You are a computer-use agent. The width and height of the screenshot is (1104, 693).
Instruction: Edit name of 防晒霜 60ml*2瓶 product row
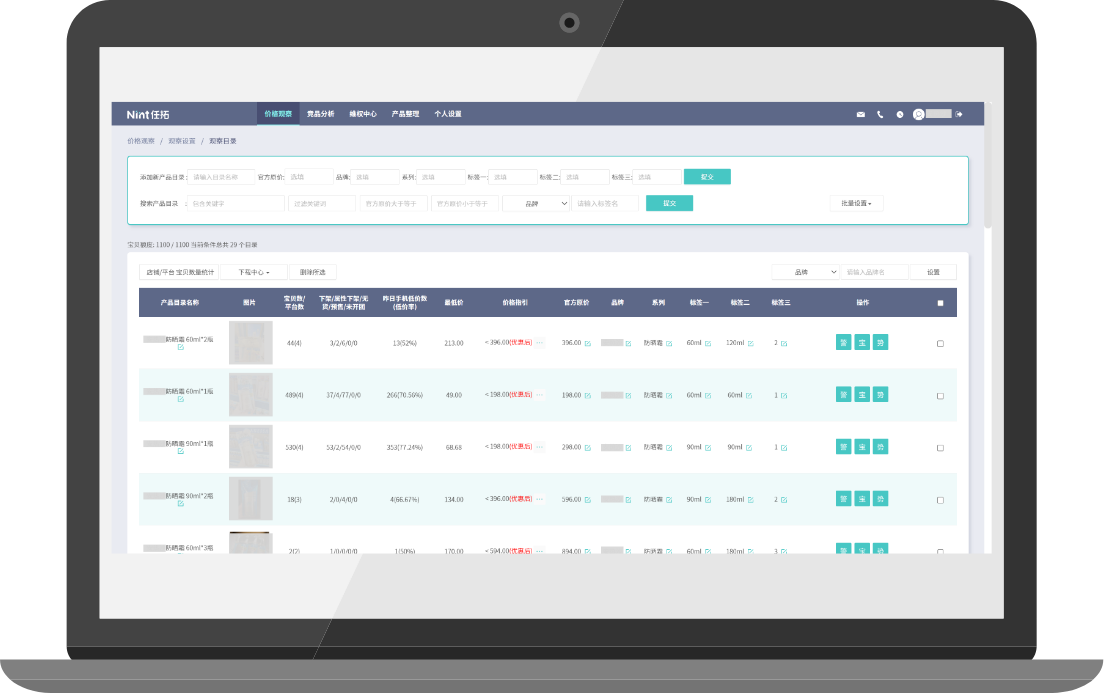[x=181, y=348]
